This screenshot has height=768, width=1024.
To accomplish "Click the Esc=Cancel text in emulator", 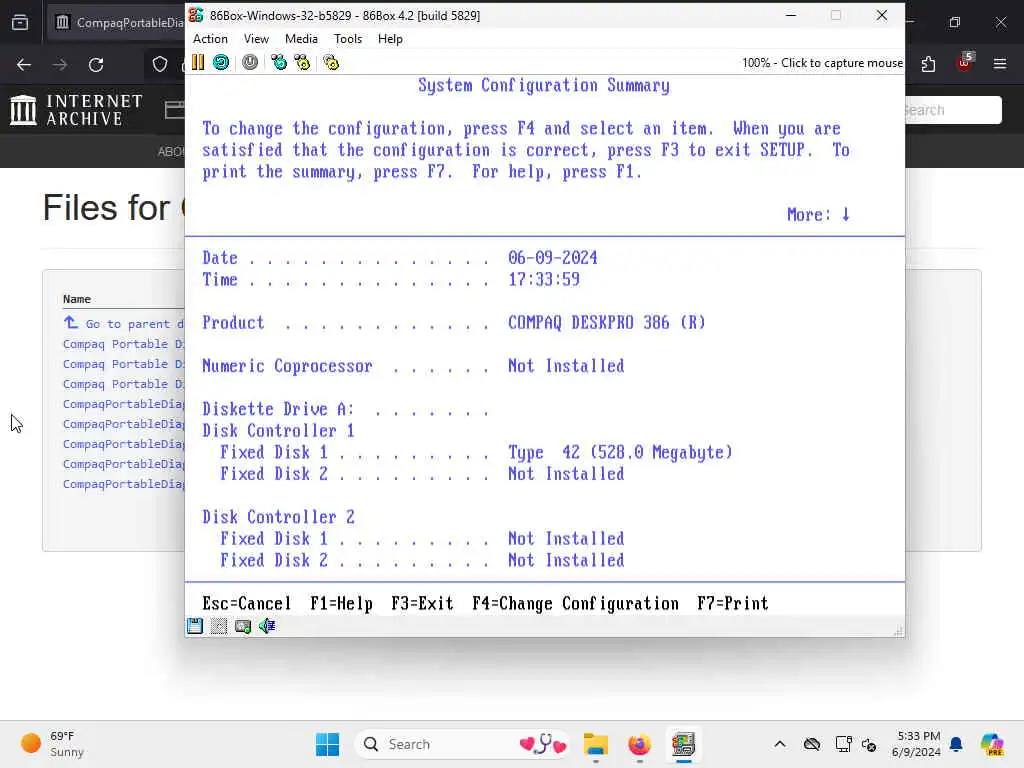I will coord(246,603).
